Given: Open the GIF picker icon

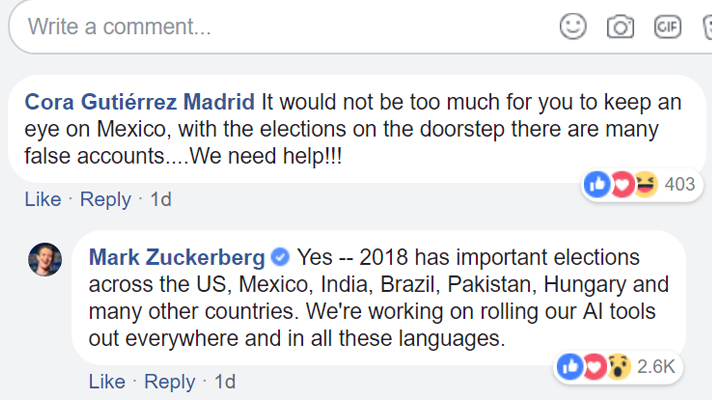Looking at the screenshot, I should [x=667, y=27].
